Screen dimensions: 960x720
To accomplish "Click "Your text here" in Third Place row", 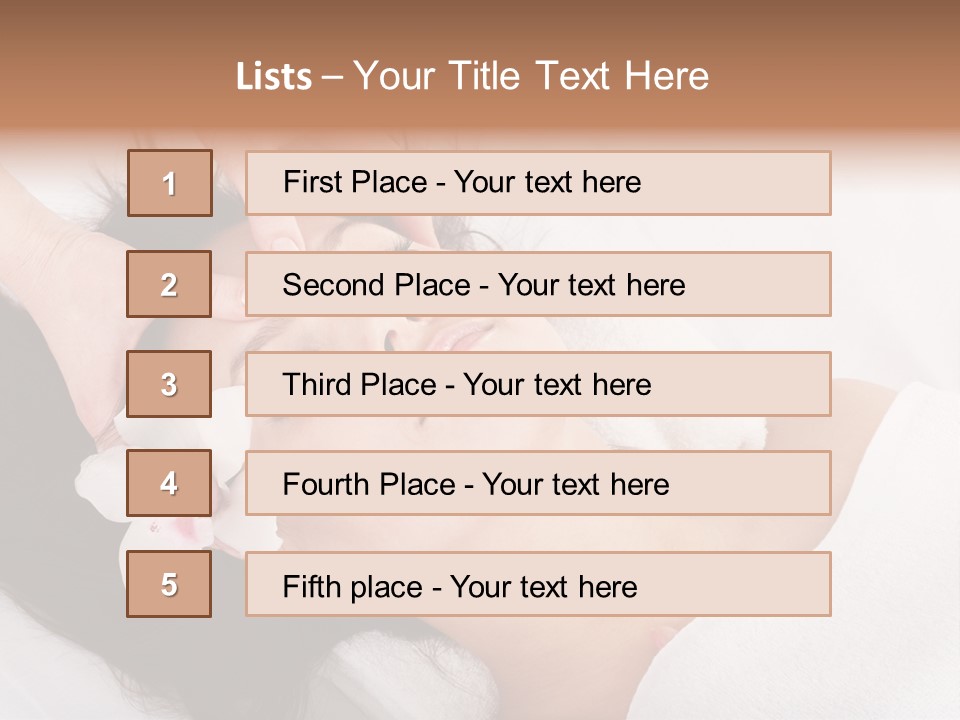I will click(557, 385).
